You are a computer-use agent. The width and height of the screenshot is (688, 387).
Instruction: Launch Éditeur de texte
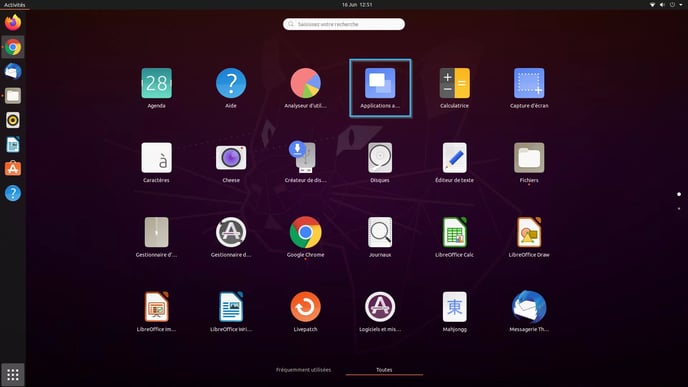pos(455,158)
